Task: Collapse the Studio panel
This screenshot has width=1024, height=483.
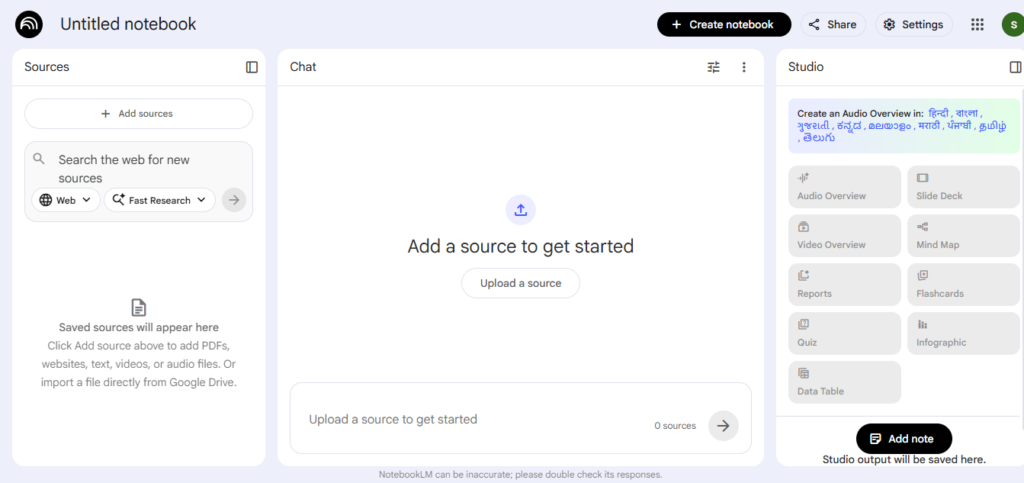Action: [x=1015, y=67]
